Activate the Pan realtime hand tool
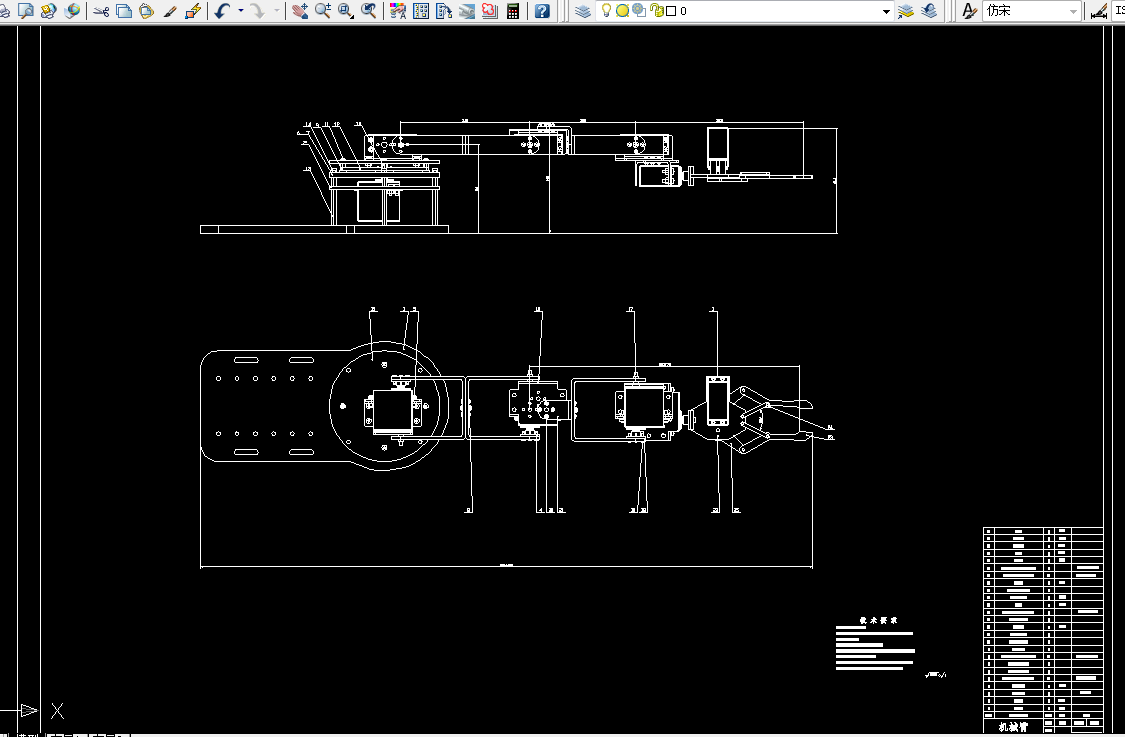This screenshot has height=737, width=1125. click(x=300, y=11)
